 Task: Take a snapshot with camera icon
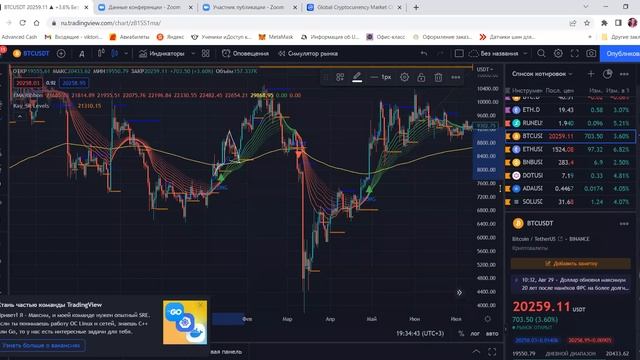pyautogui.click(x=591, y=53)
